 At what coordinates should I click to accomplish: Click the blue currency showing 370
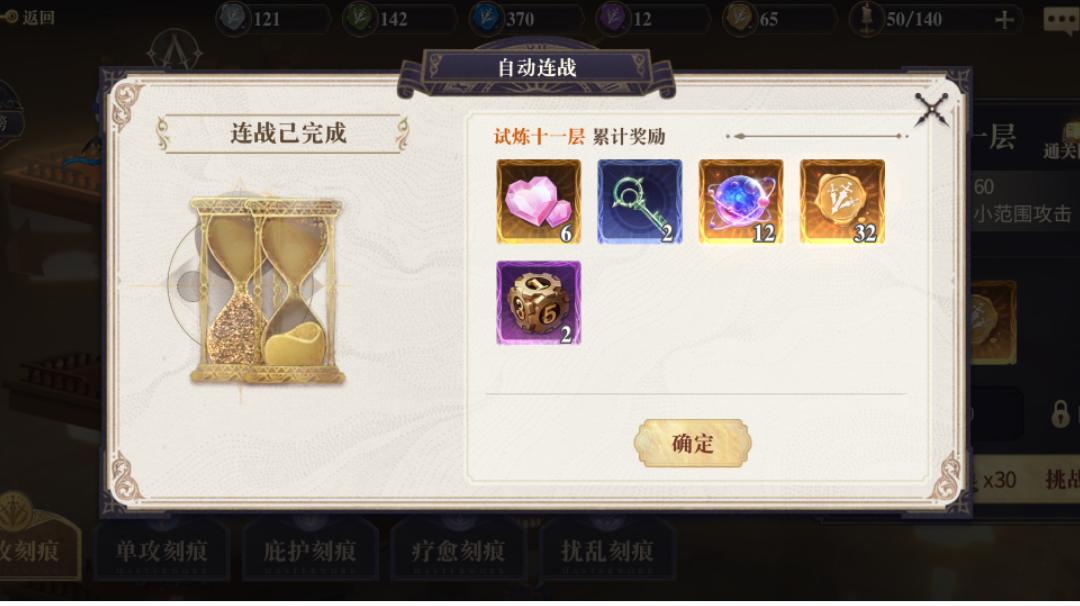pos(526,19)
